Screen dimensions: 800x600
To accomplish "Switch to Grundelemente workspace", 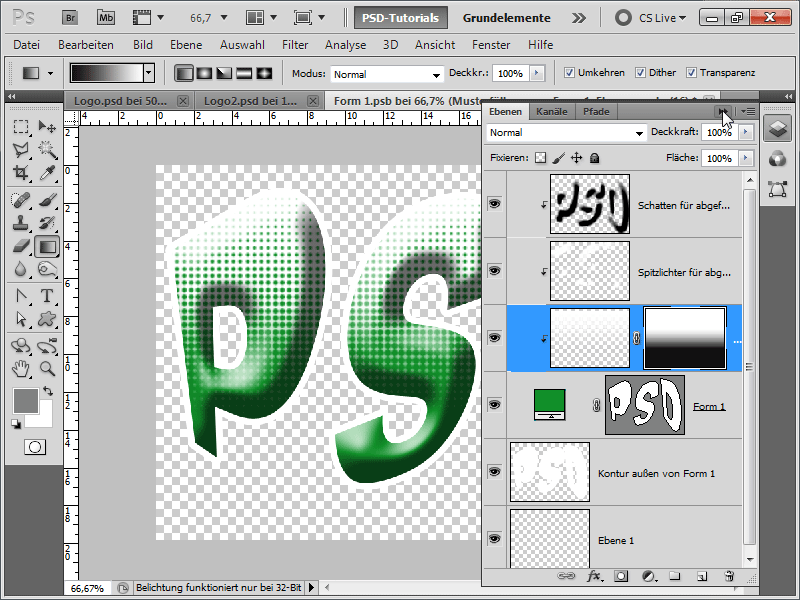I will tap(507, 18).
